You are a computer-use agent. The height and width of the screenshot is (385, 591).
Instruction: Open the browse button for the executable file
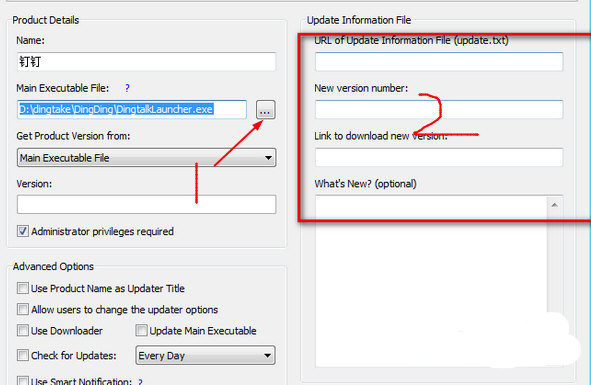point(266,110)
